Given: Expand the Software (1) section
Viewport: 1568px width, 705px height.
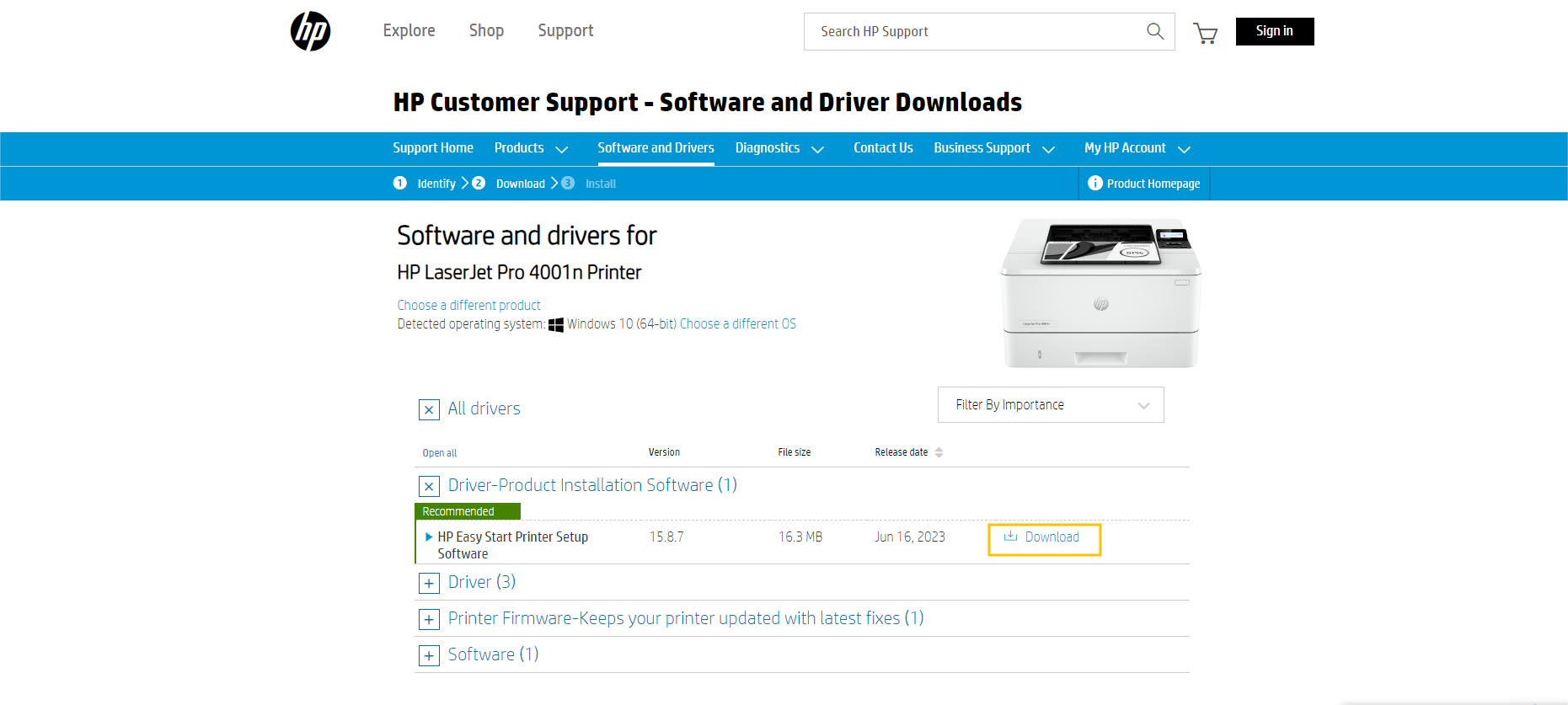Looking at the screenshot, I should pos(429,655).
